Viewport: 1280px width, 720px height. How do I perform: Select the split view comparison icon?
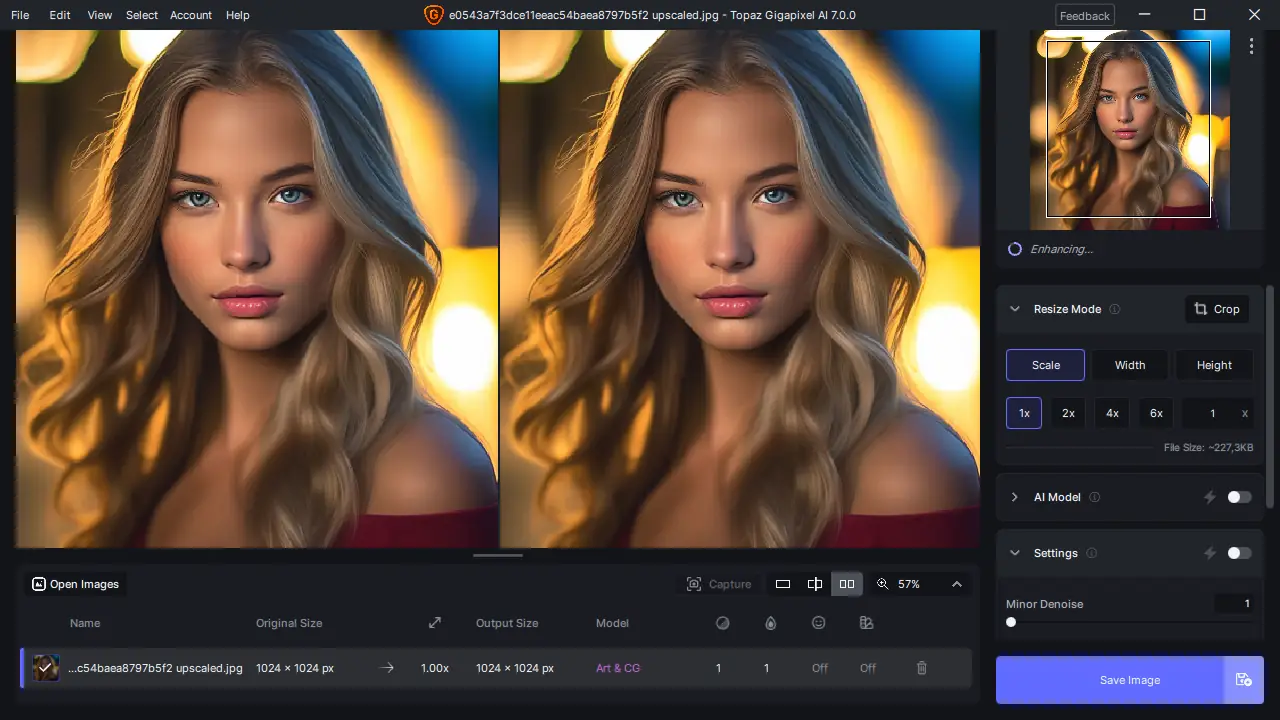[815, 583]
